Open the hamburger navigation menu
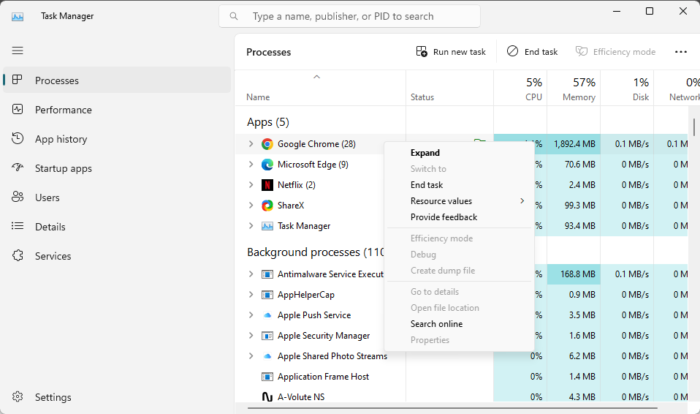 coord(17,50)
